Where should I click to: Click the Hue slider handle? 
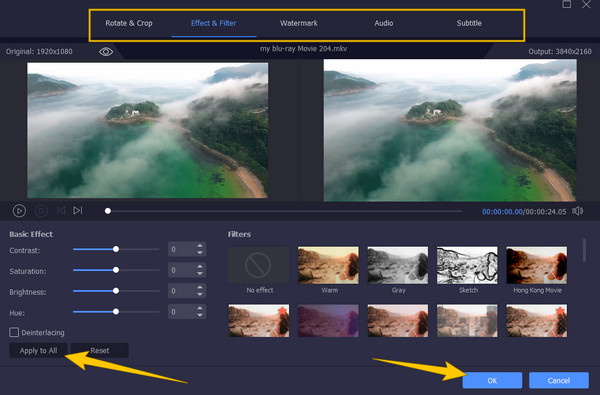coord(116,312)
